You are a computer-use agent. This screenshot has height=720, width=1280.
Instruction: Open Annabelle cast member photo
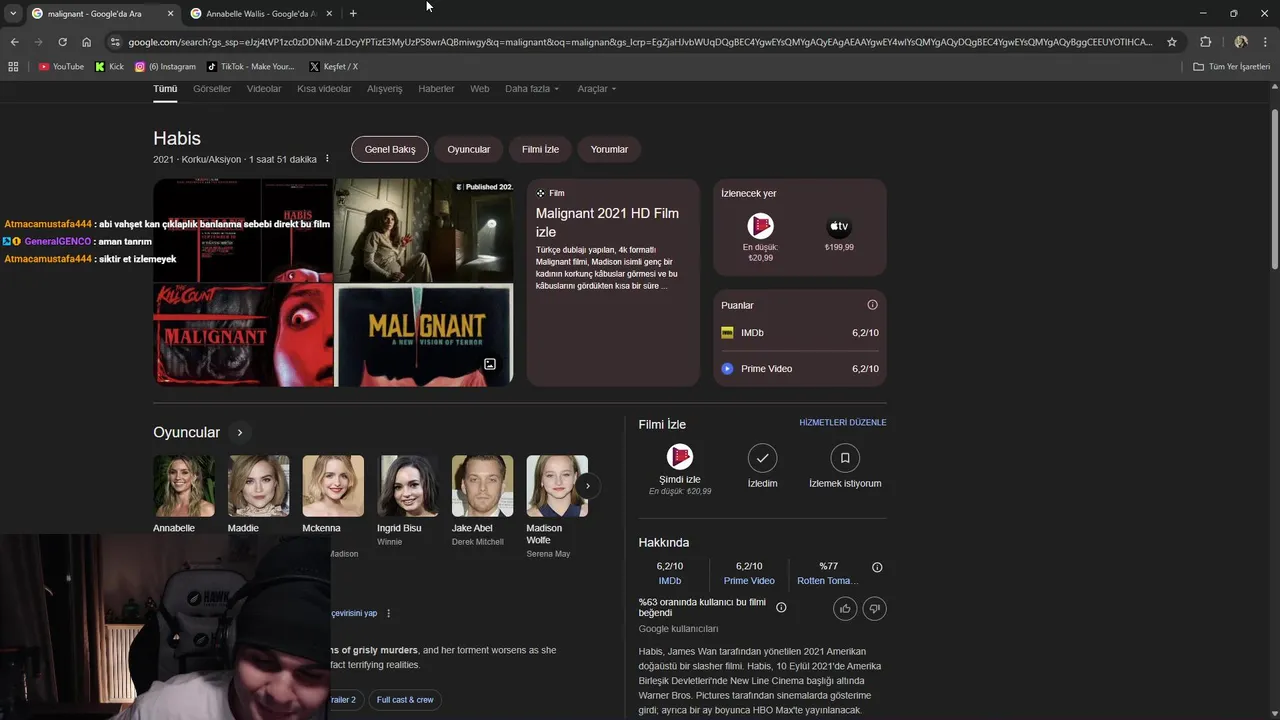tap(184, 486)
